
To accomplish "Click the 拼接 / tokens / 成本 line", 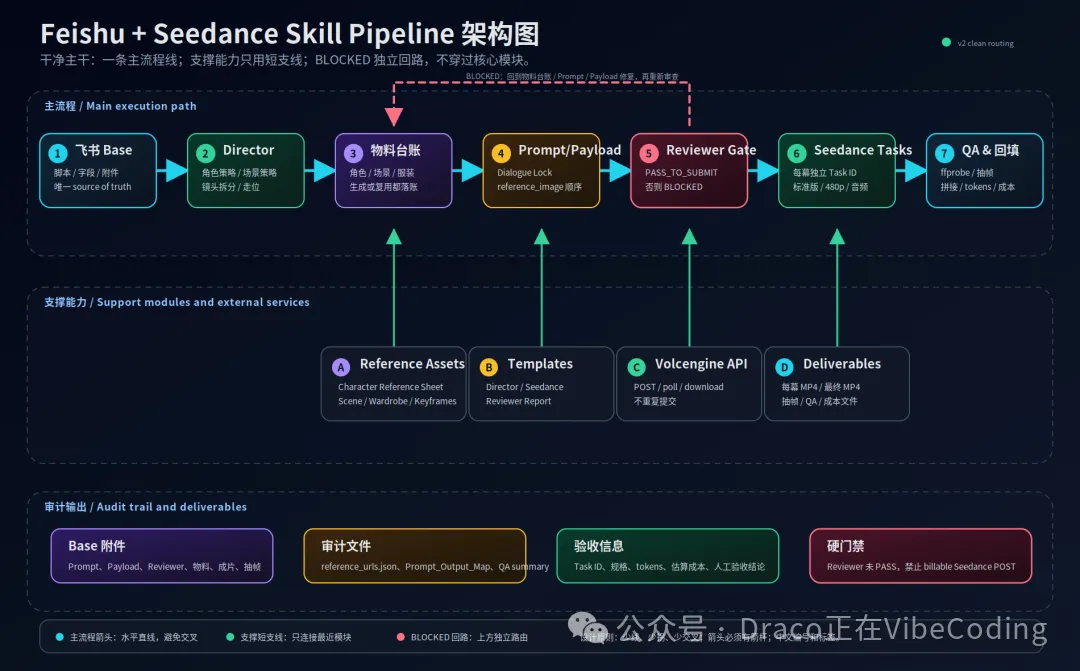I will (x=977, y=187).
